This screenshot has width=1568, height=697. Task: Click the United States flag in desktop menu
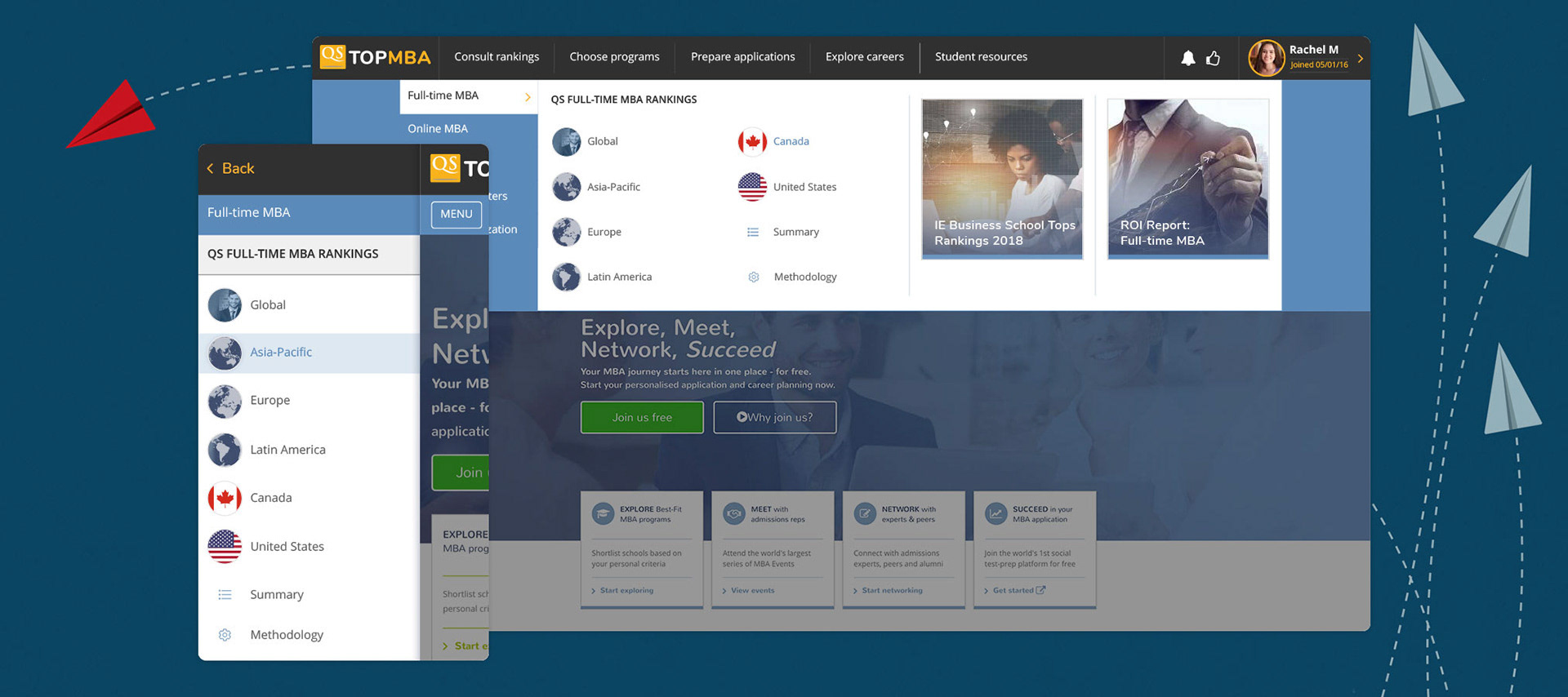(752, 187)
